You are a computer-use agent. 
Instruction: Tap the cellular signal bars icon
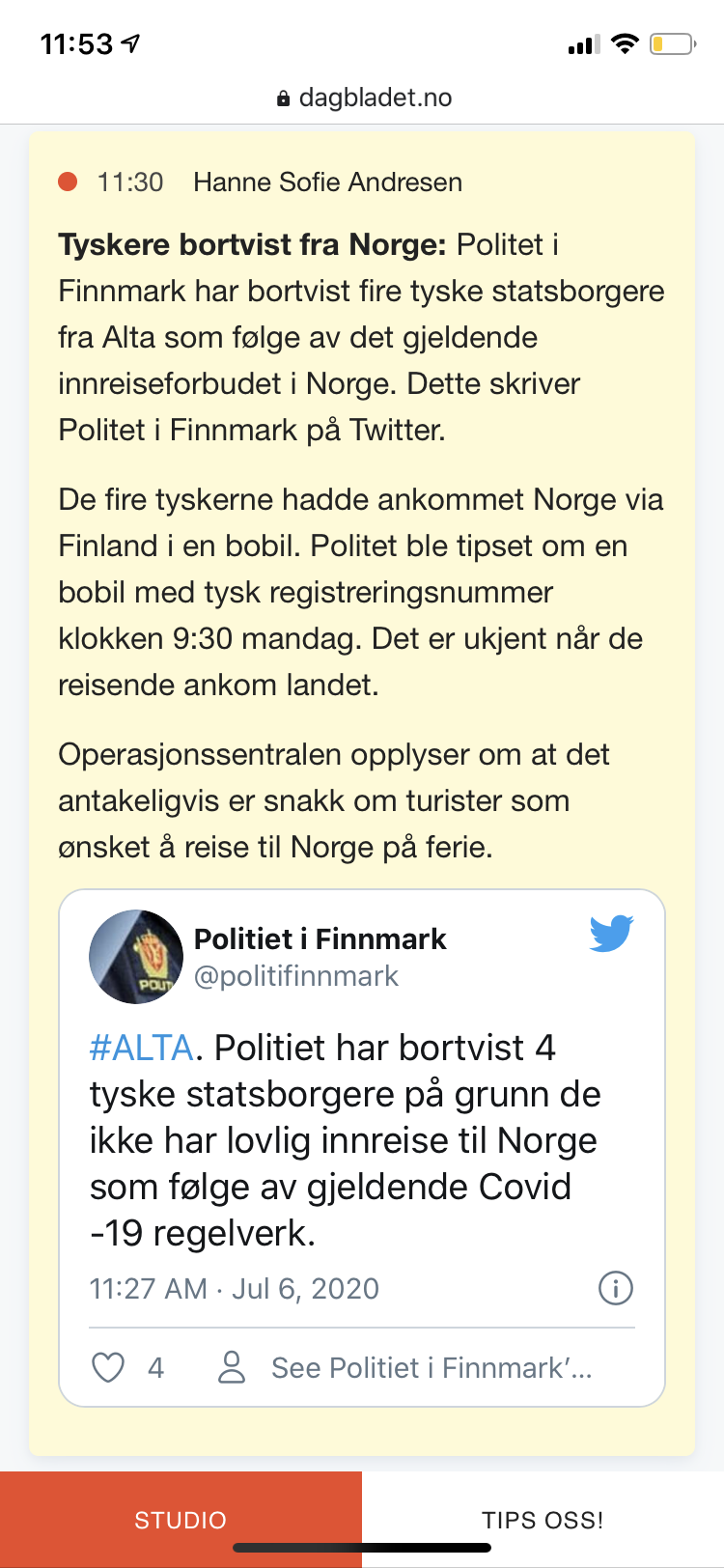click(x=583, y=43)
